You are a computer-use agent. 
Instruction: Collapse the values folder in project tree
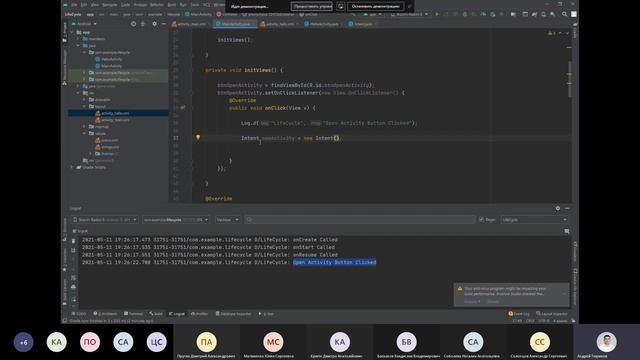[x=84, y=133]
